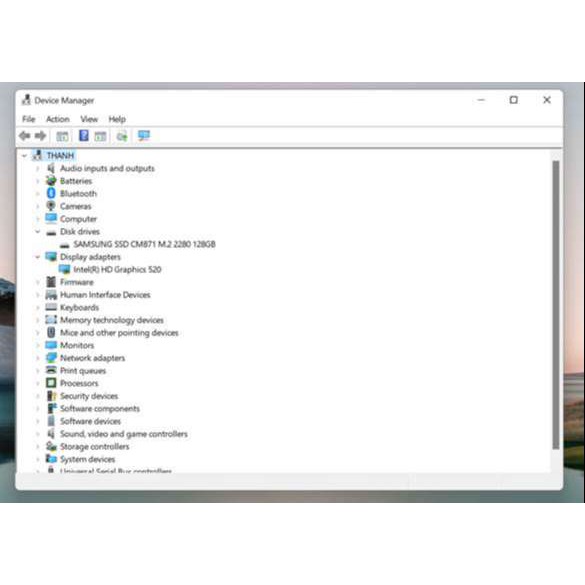Click the Human Interface Devices icon
The width and height of the screenshot is (585, 585).
click(x=51, y=295)
